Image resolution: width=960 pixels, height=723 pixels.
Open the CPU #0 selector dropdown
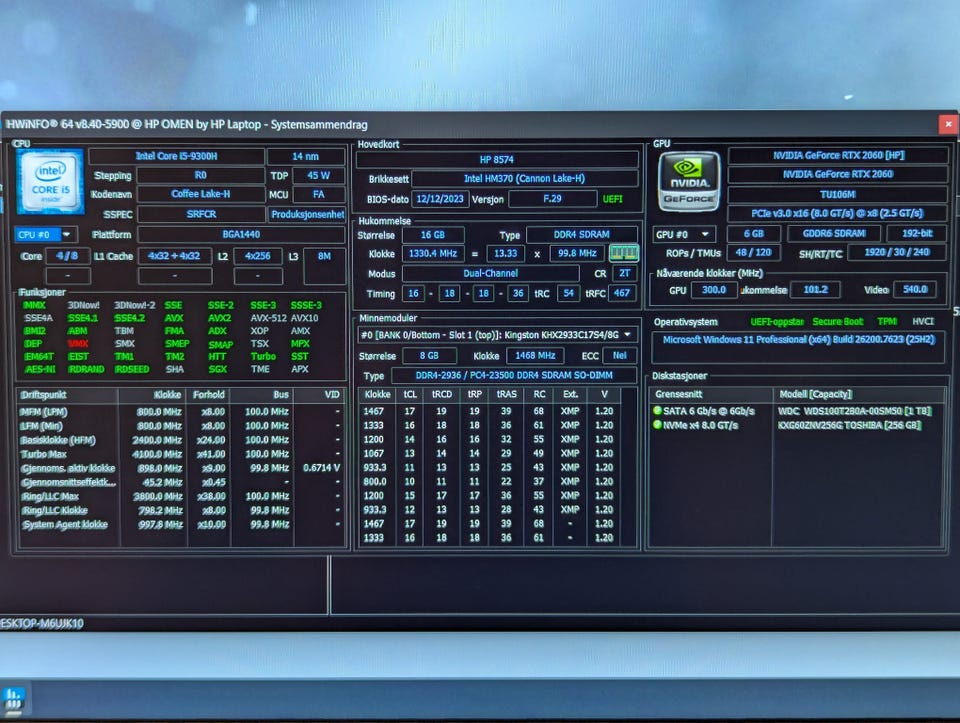45,234
